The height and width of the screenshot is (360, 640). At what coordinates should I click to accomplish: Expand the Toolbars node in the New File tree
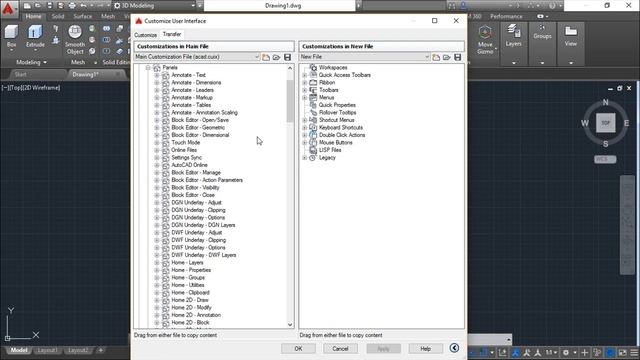coord(304,90)
